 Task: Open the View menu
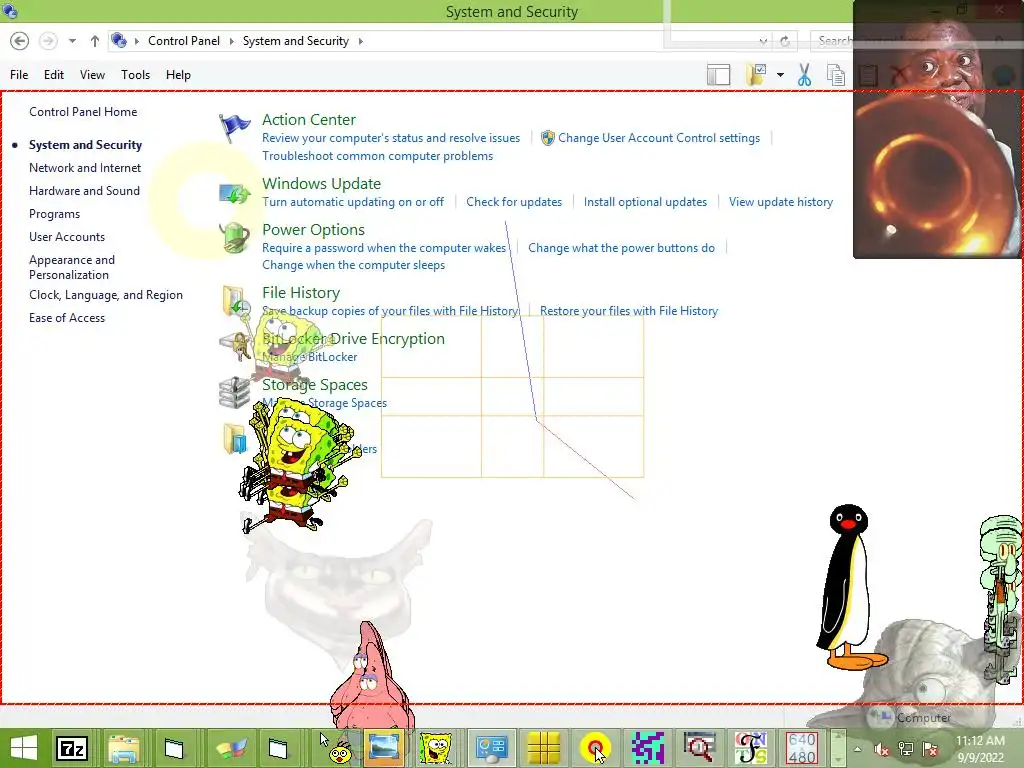pos(92,75)
